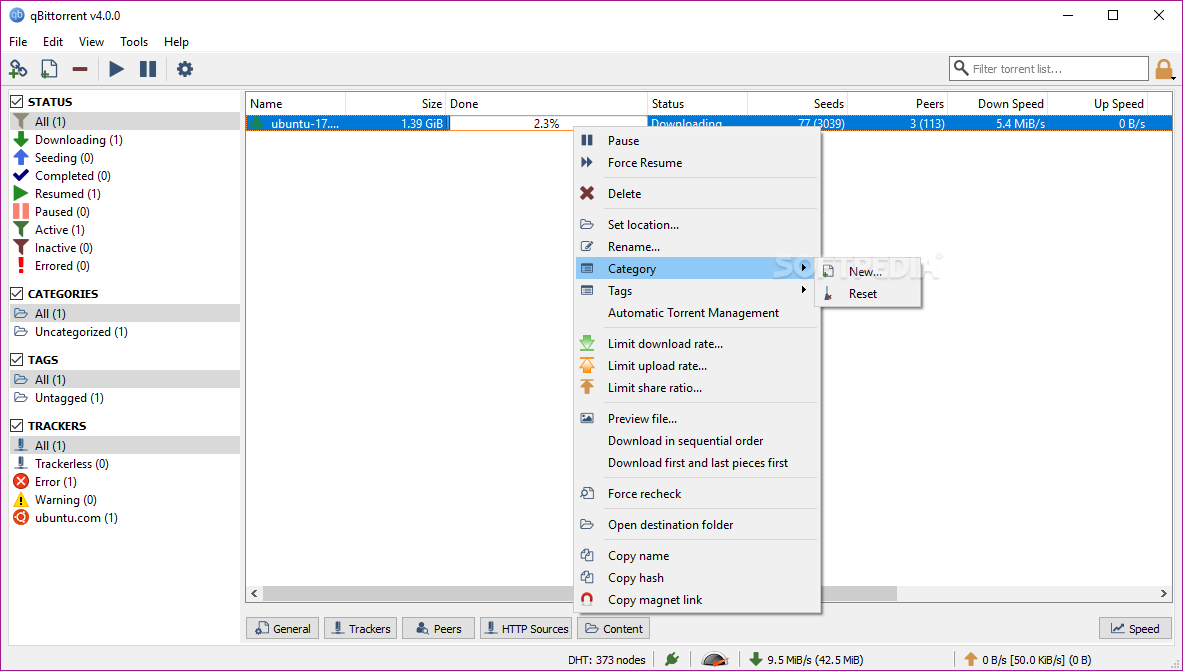Choose New... in Category submenu
Image resolution: width=1183 pixels, height=671 pixels.
click(x=868, y=272)
